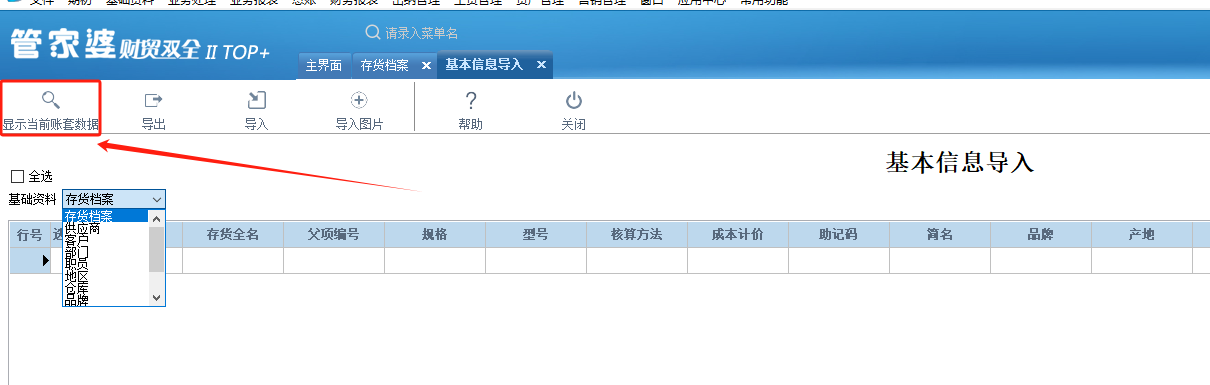1210x385 pixels.
Task: Click the 行号 column header
Action: click(30, 235)
